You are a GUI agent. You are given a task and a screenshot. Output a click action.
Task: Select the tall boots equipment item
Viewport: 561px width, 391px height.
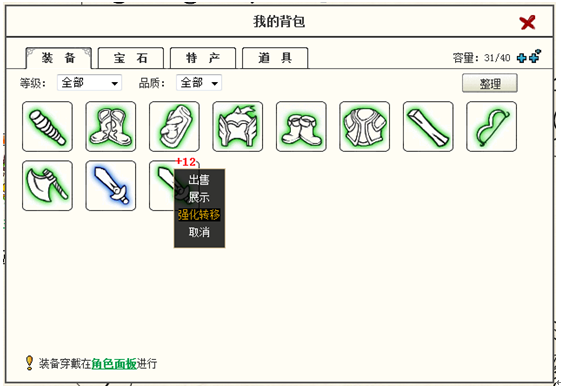pos(111,126)
